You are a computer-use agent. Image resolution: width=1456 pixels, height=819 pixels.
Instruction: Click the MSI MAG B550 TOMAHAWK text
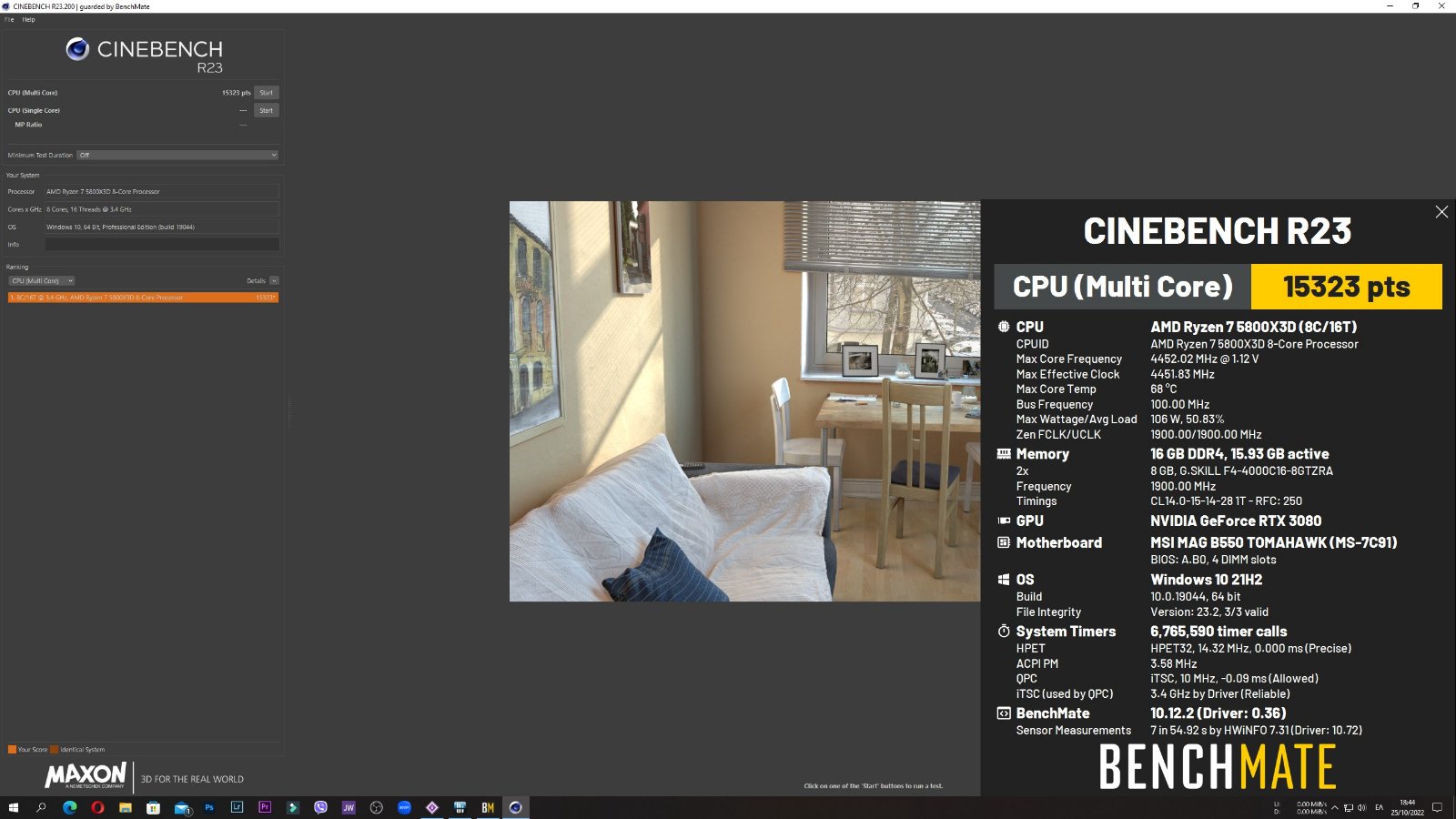click(x=1273, y=542)
